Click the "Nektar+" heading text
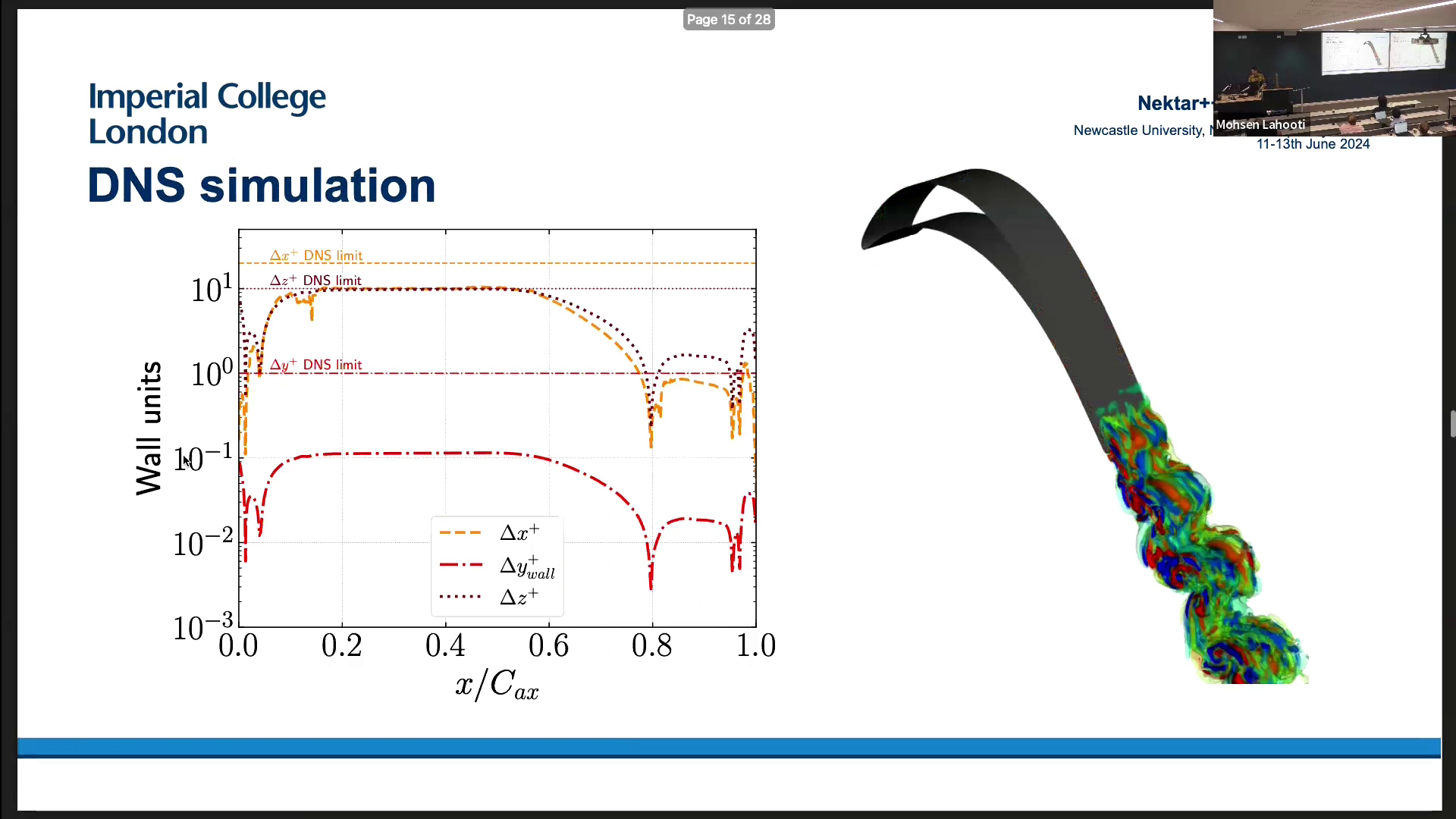The width and height of the screenshot is (1456, 819). tap(1174, 103)
